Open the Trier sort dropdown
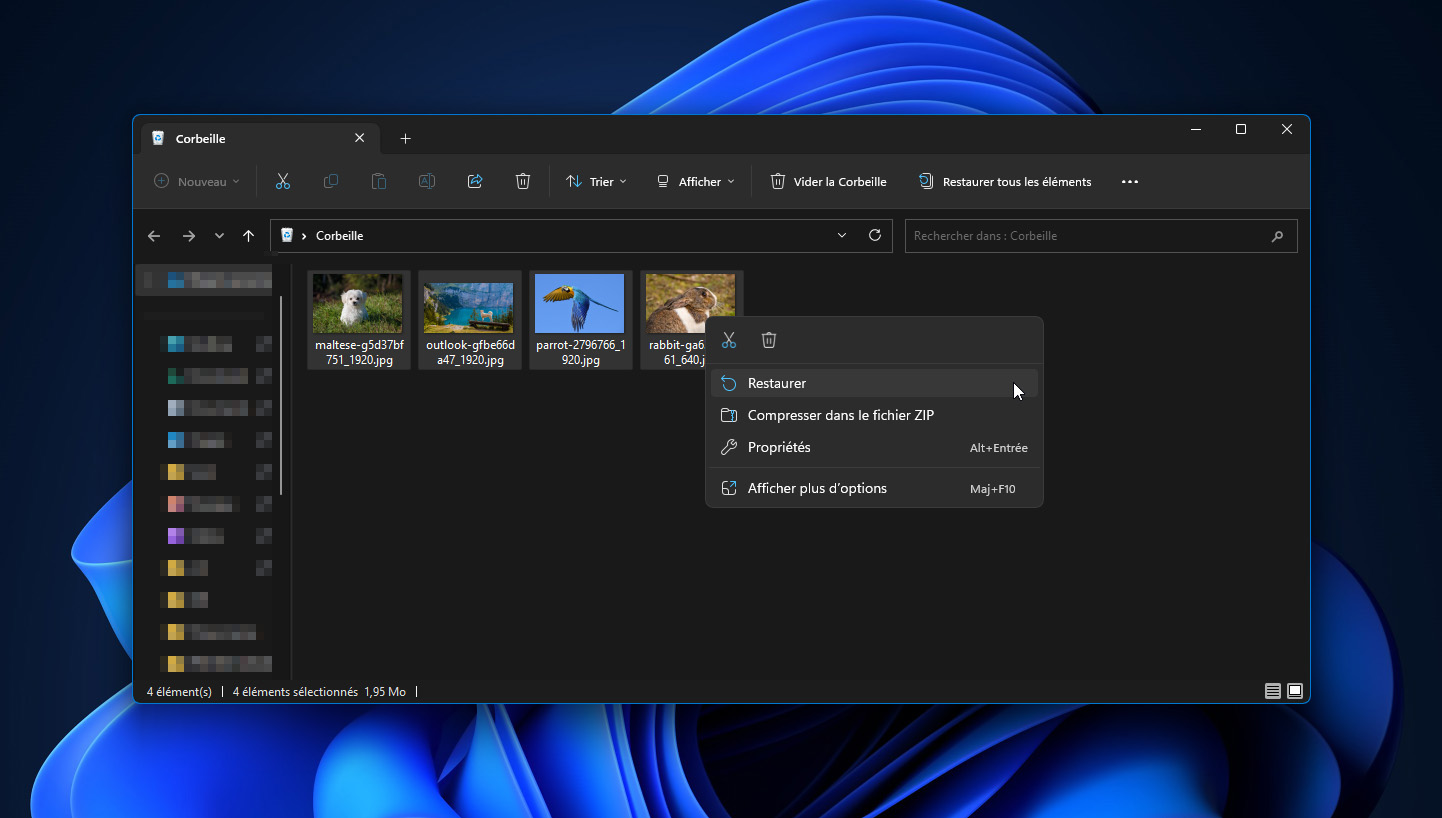Viewport: 1442px width, 818px height. 597,182
